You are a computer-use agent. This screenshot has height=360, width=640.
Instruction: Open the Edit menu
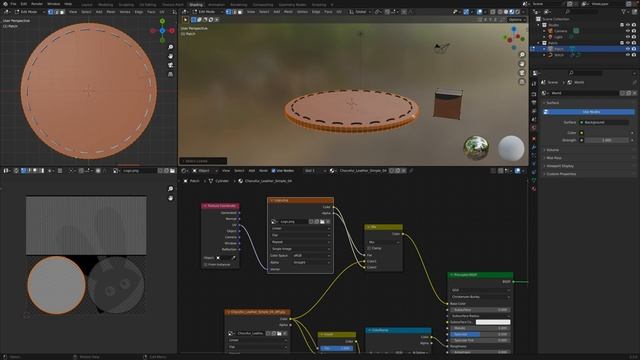pyautogui.click(x=24, y=4)
